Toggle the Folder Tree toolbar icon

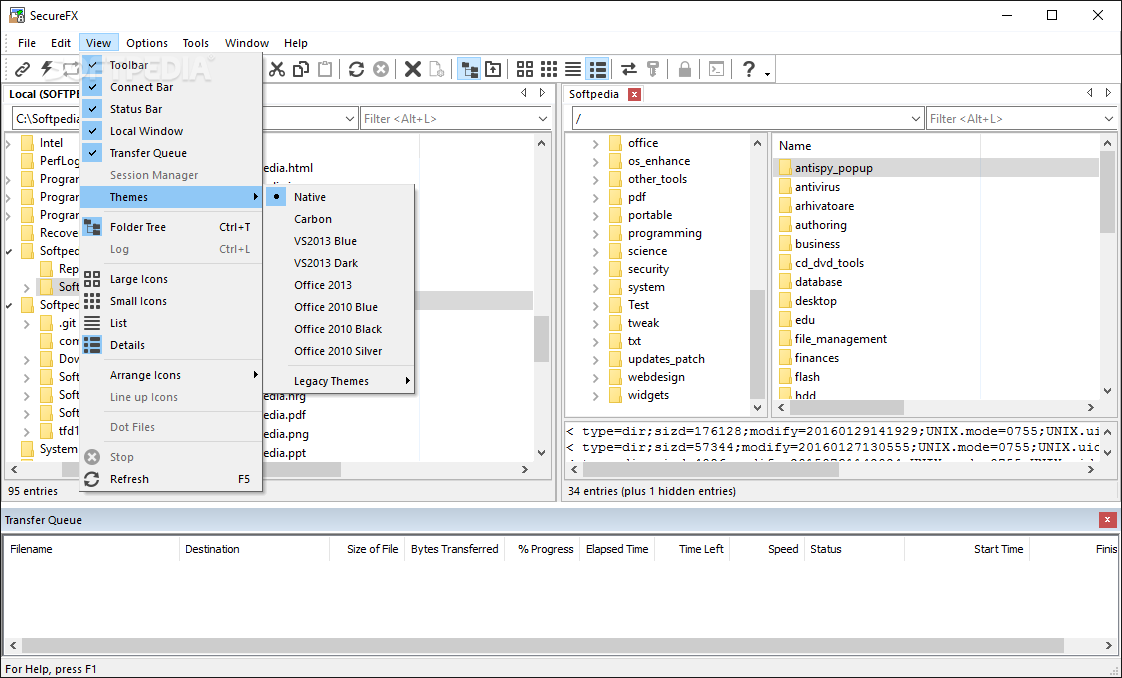(x=469, y=69)
